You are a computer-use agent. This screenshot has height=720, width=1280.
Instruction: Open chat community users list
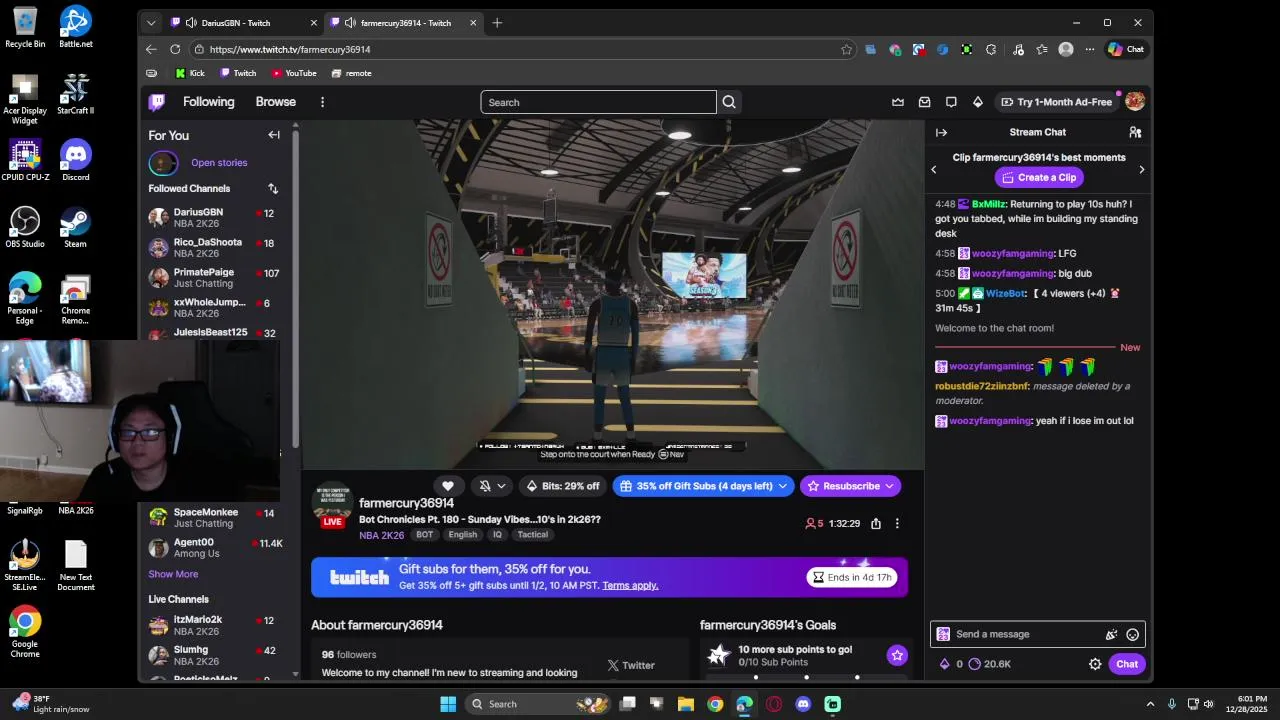coord(1135,132)
